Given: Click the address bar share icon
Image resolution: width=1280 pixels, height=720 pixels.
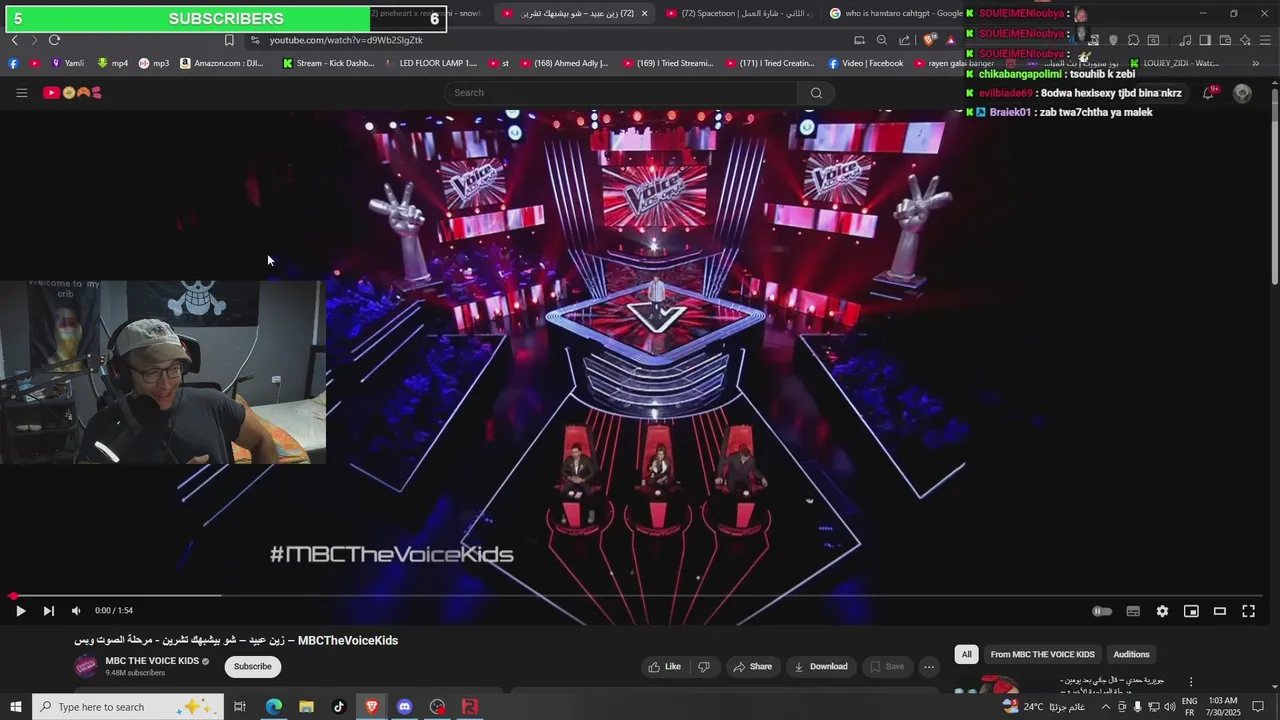Looking at the screenshot, I should (904, 40).
